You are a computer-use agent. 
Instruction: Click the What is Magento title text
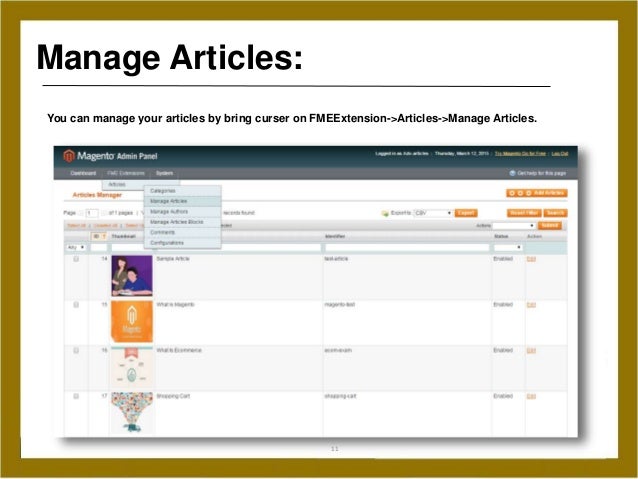(175, 305)
